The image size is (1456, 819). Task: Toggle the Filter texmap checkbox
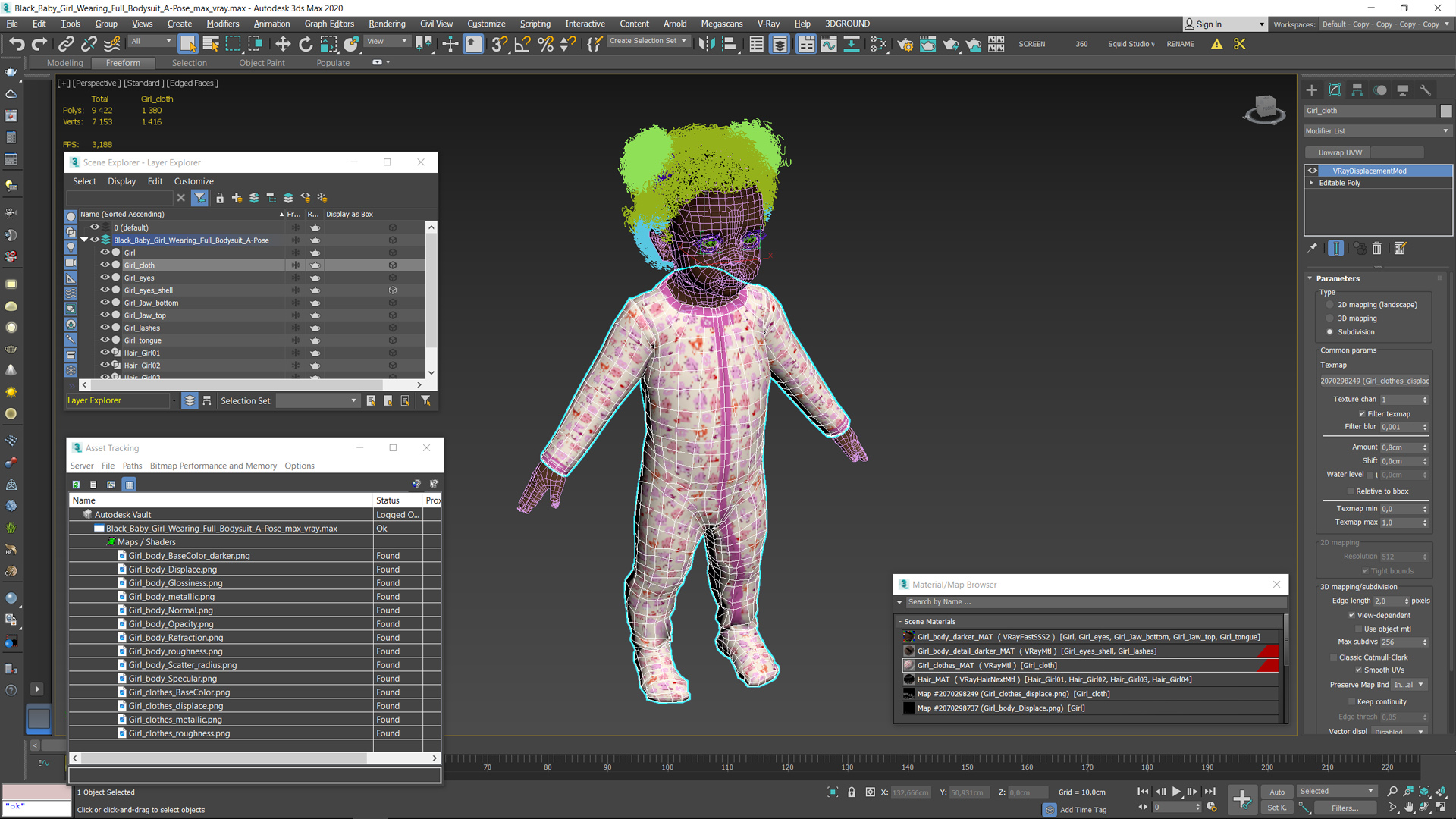pos(1362,414)
